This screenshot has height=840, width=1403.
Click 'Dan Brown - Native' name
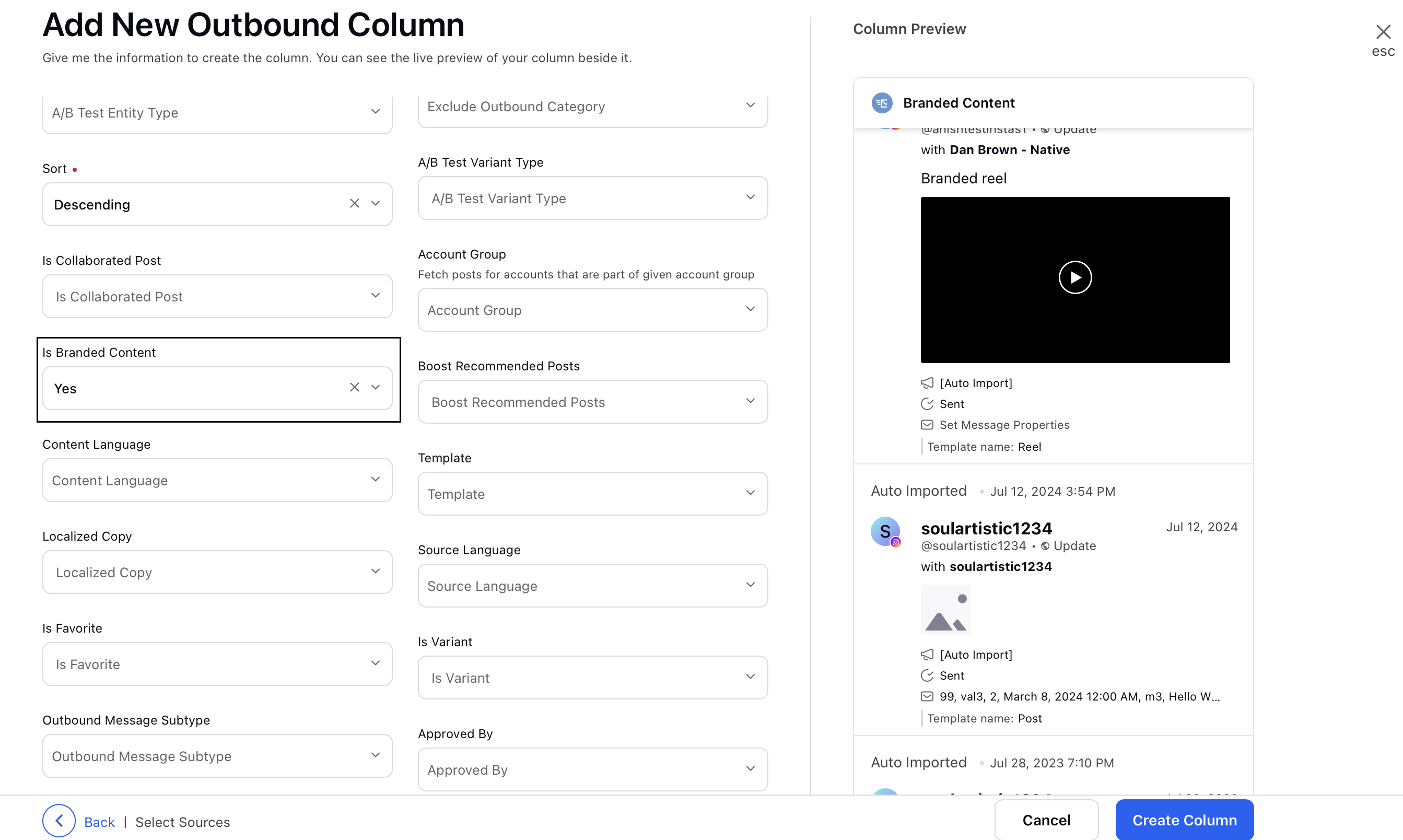click(1009, 150)
